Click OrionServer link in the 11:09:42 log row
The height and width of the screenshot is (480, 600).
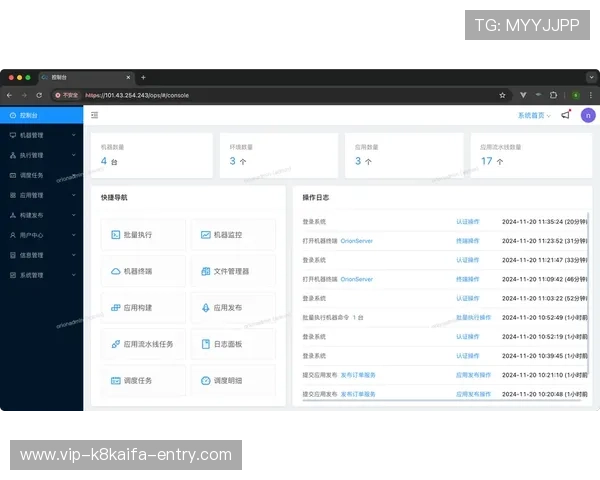[357, 279]
